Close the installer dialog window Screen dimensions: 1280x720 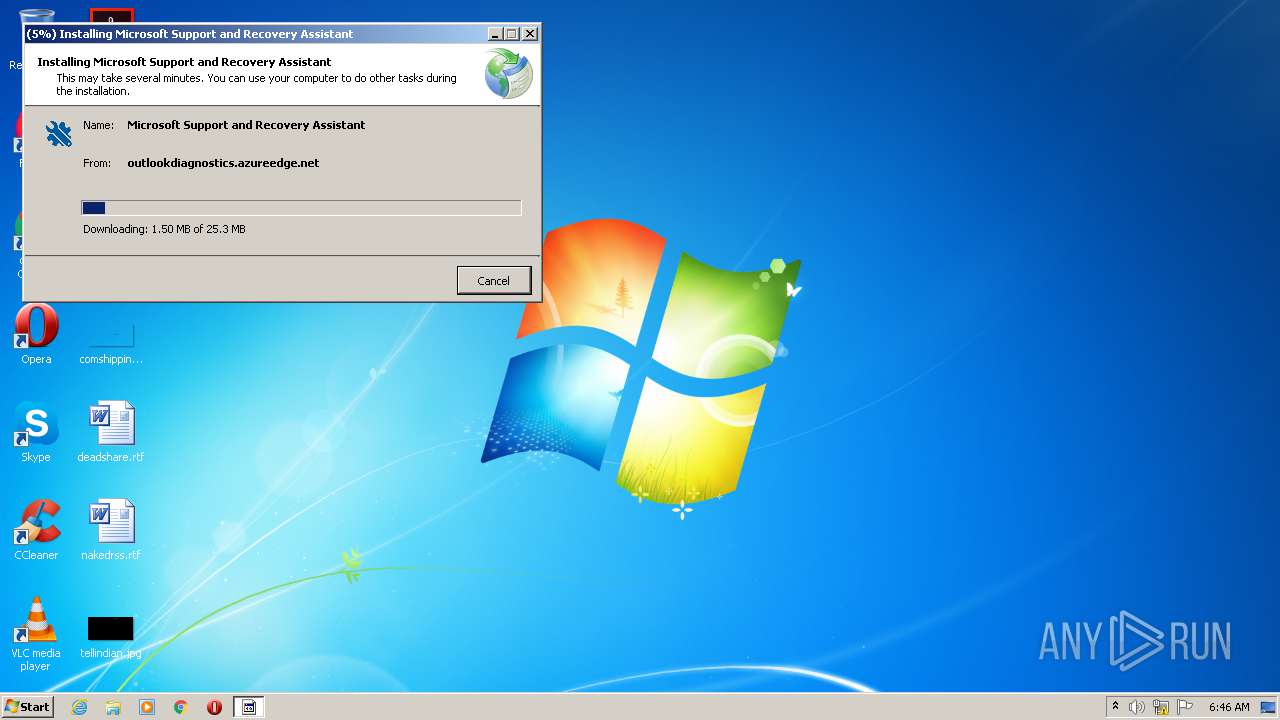click(530, 34)
